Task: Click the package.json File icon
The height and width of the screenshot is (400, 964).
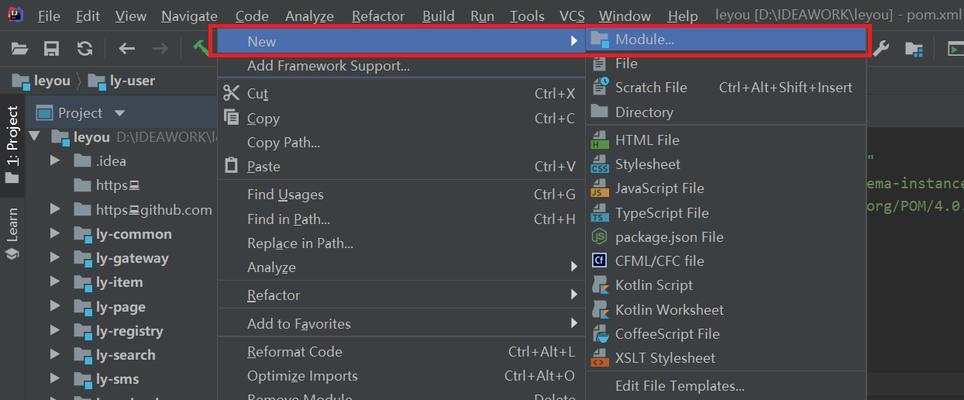Action: [599, 237]
